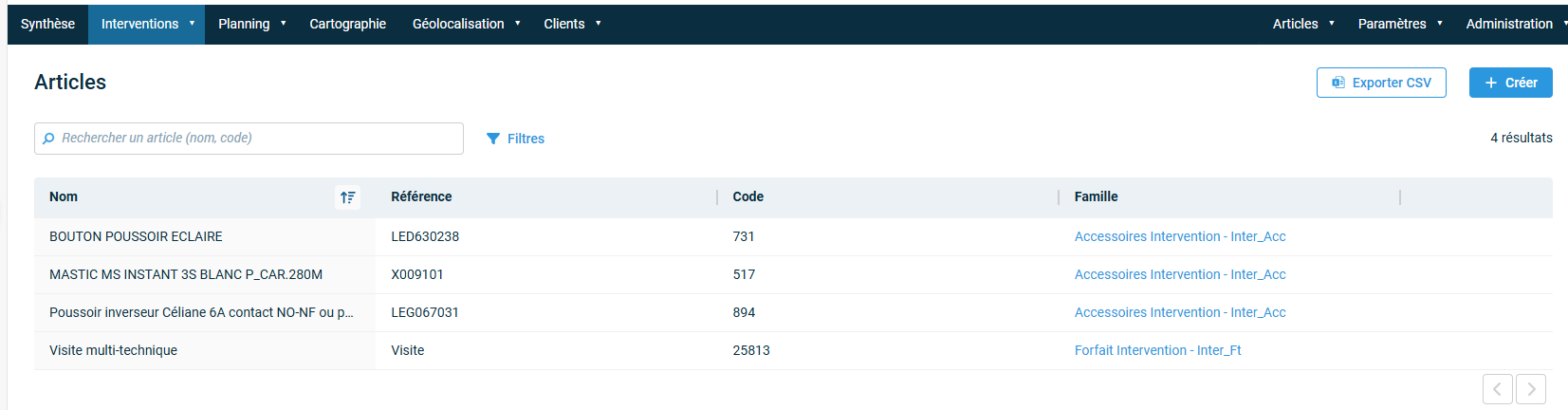Open the Interventions menu

[147, 24]
